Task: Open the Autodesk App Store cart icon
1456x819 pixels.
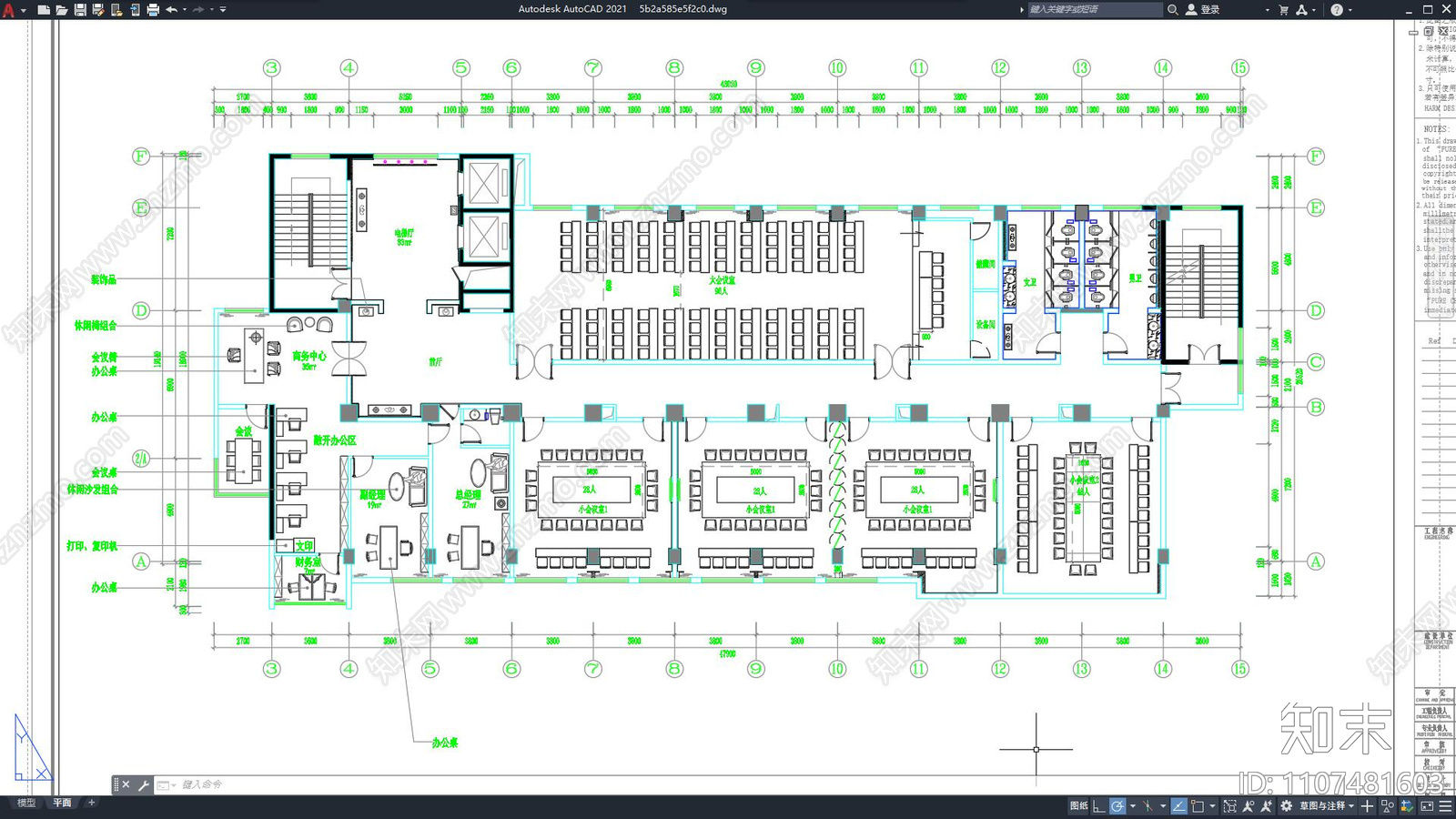Action: 1283,9
